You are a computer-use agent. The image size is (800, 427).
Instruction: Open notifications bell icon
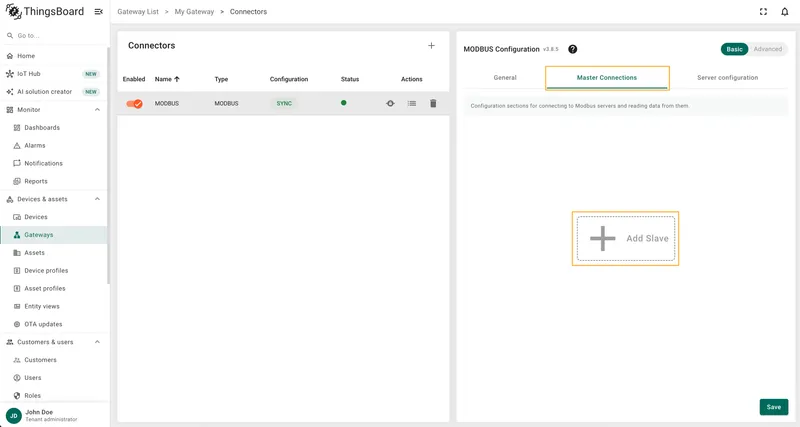coord(785,12)
